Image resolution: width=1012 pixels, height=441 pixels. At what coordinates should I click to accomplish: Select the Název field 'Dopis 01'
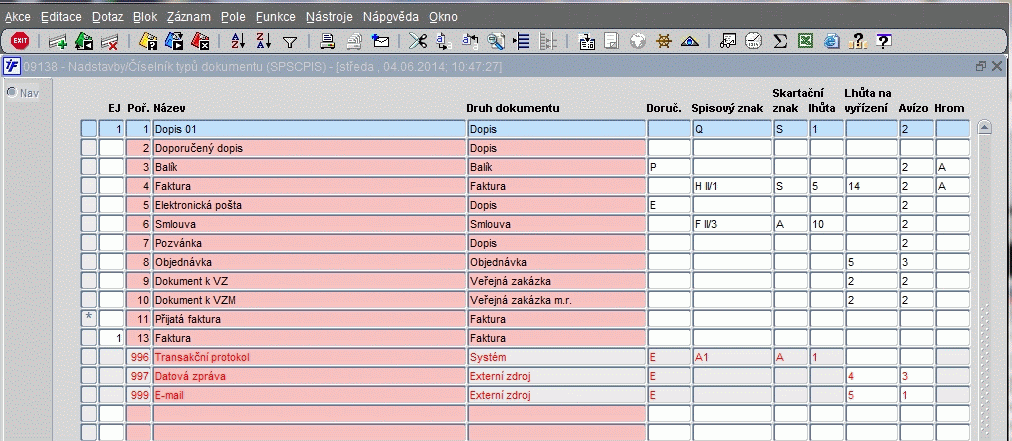pyautogui.click(x=309, y=129)
